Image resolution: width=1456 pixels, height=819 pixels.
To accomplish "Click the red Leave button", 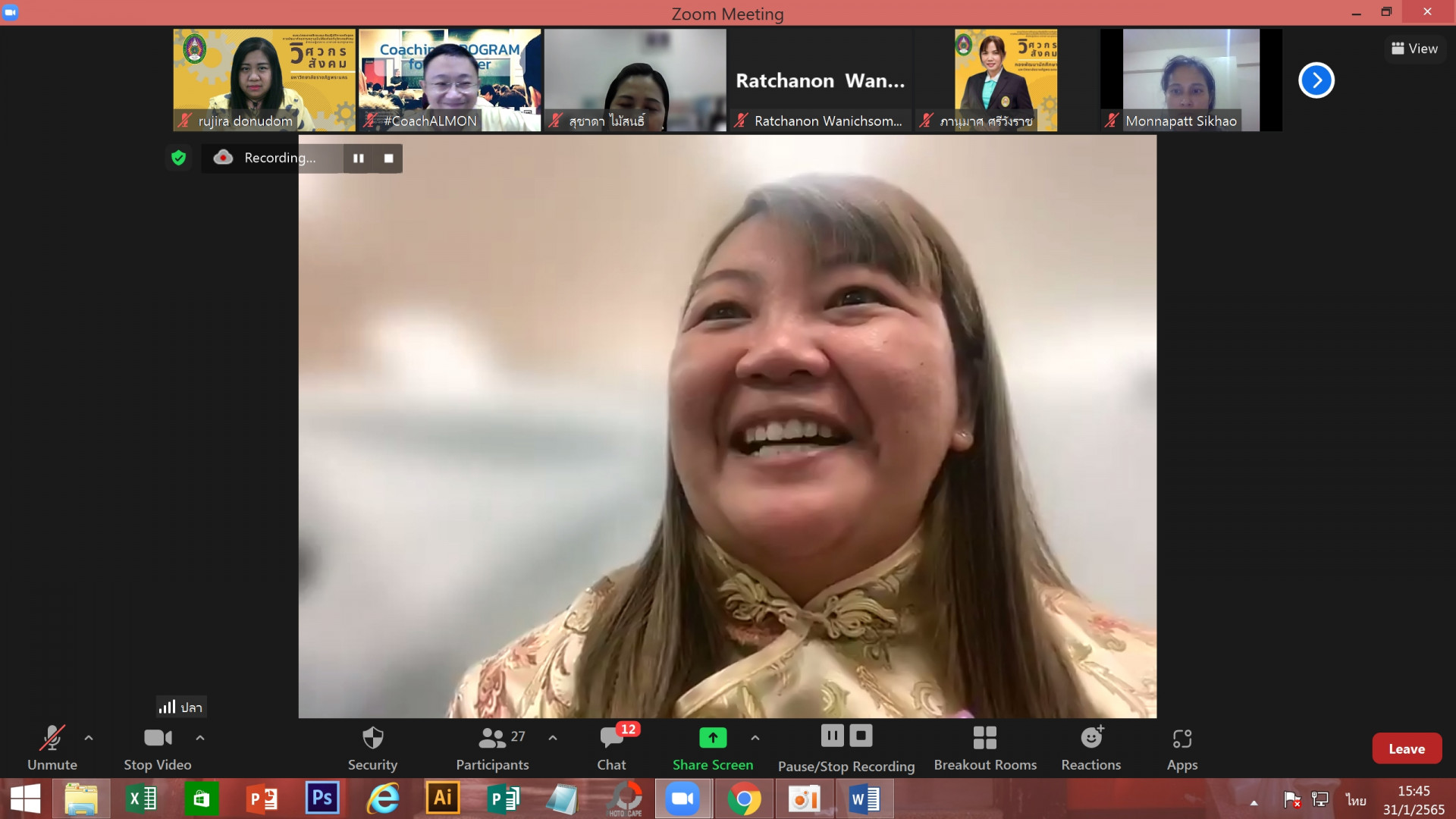I will (x=1407, y=748).
